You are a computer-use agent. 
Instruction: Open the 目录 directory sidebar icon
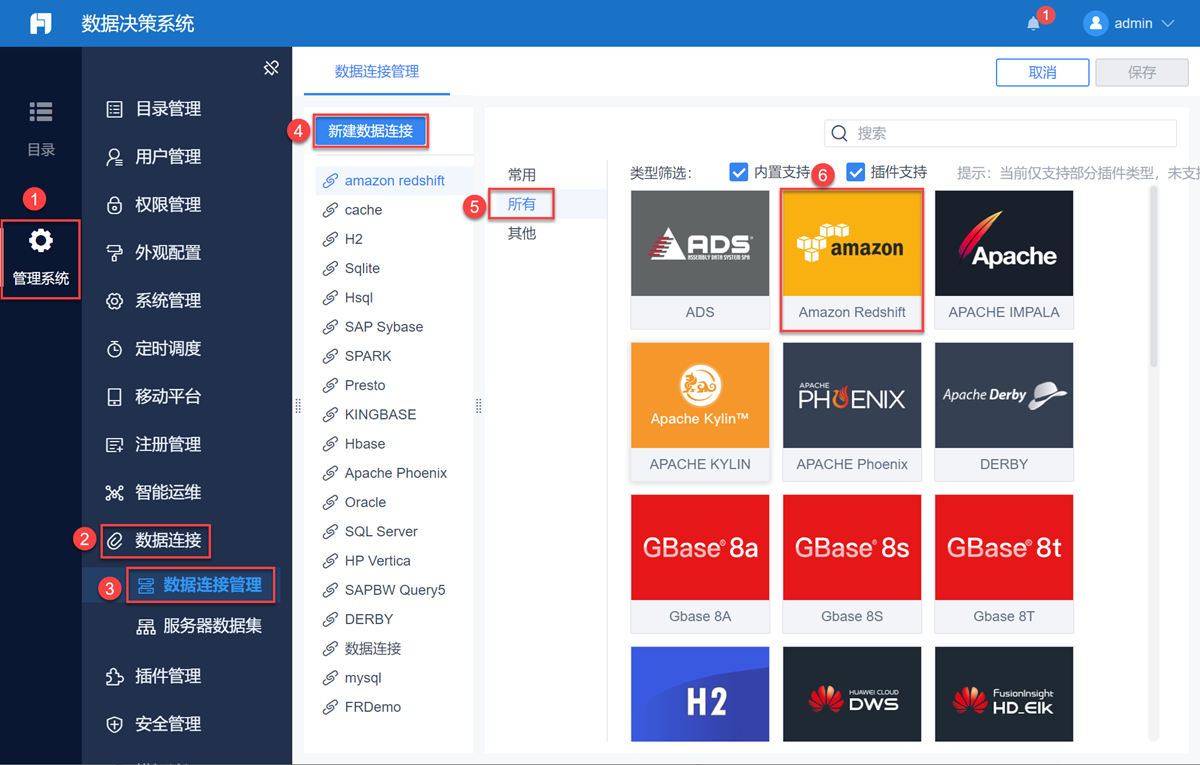pyautogui.click(x=41, y=112)
